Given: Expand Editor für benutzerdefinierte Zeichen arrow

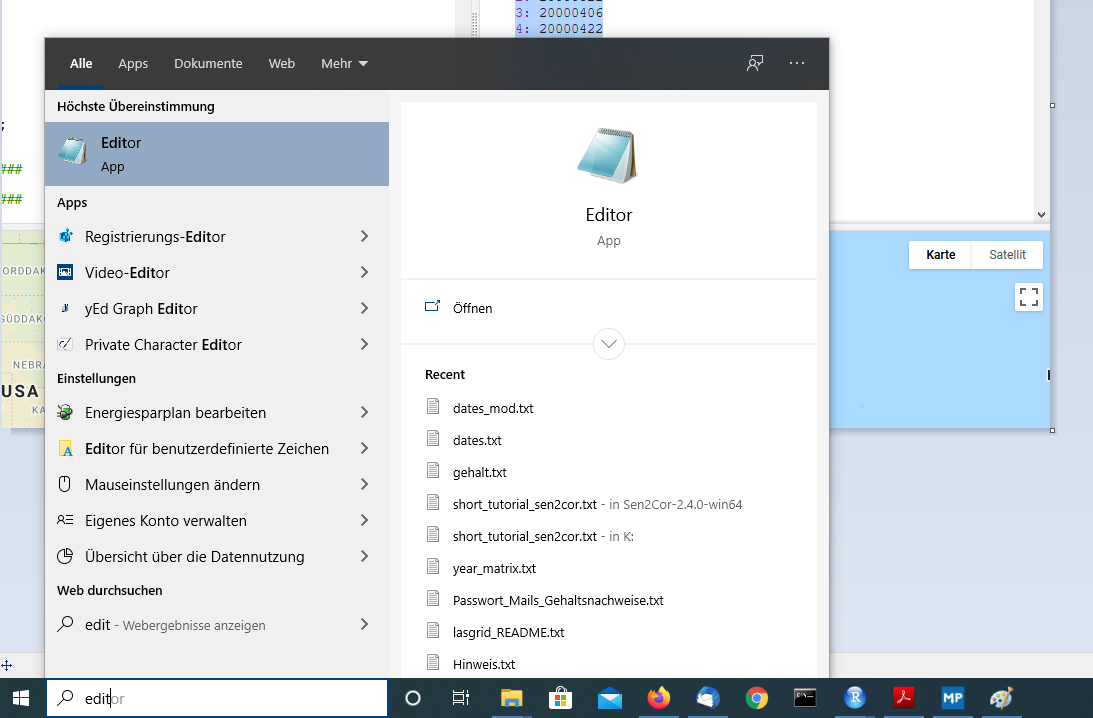Looking at the screenshot, I should pyautogui.click(x=365, y=449).
